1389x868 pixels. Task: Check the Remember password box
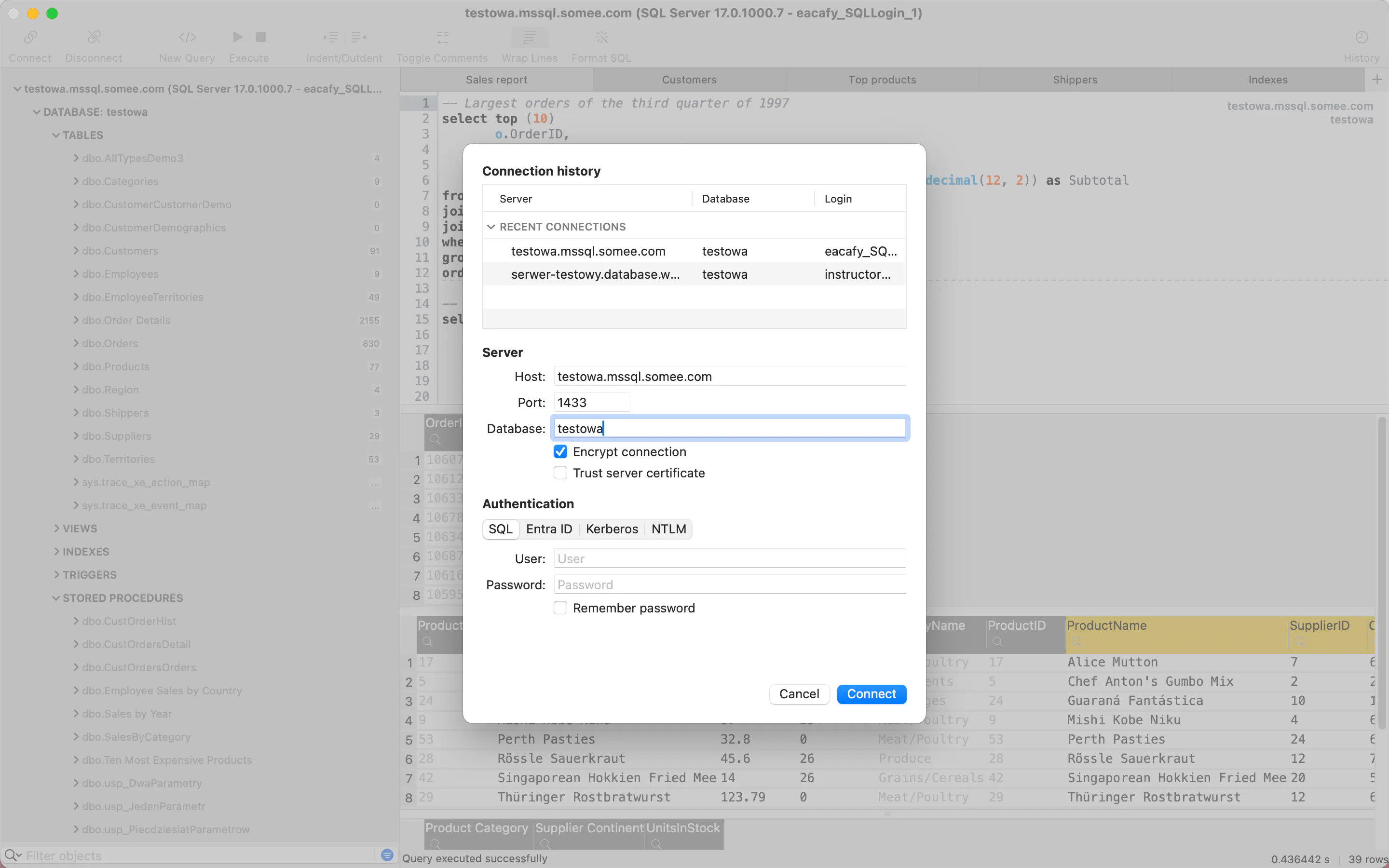[x=560, y=608]
